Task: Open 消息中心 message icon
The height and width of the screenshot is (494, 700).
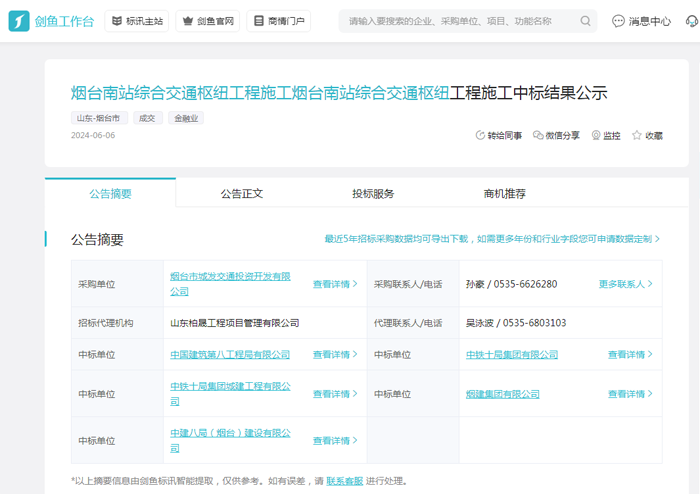Action: tap(619, 21)
